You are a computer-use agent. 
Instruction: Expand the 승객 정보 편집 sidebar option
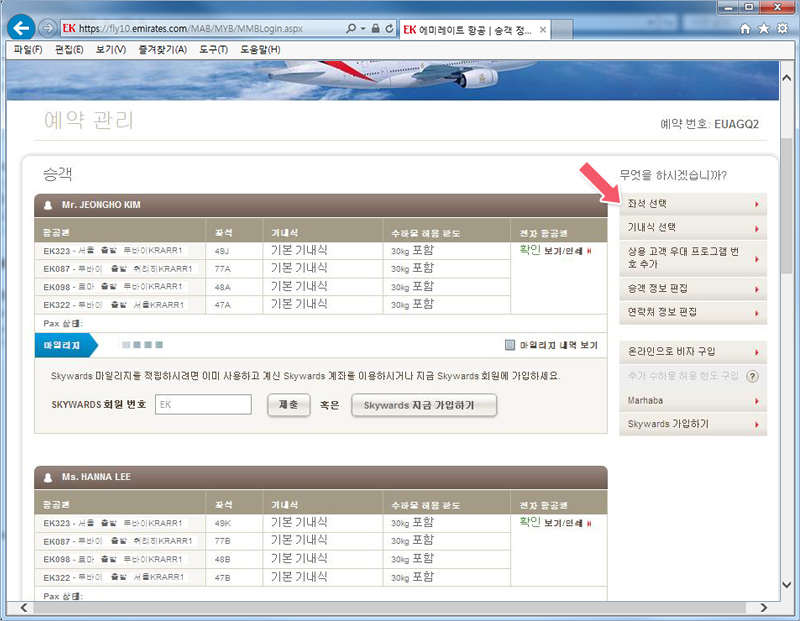pyautogui.click(x=692, y=288)
